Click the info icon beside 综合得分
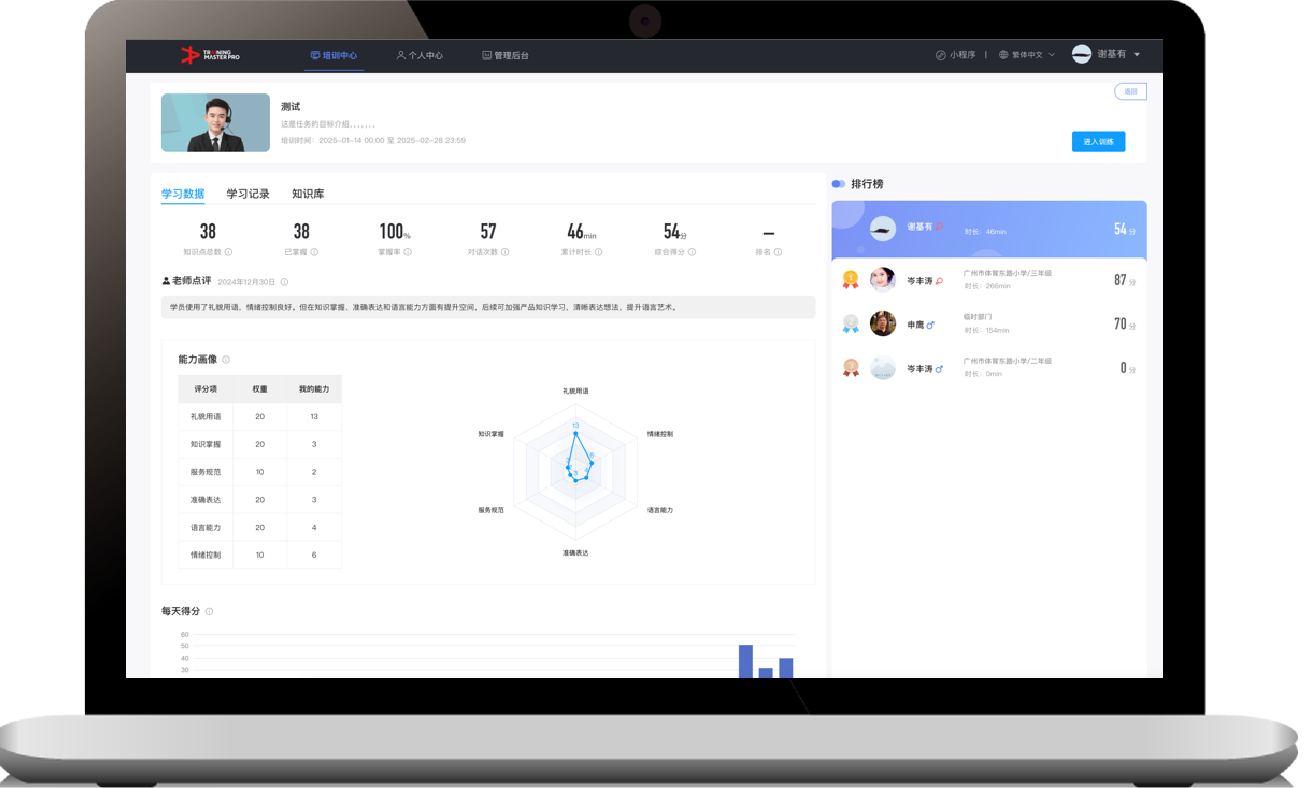This screenshot has width=1305, height=788. click(692, 252)
